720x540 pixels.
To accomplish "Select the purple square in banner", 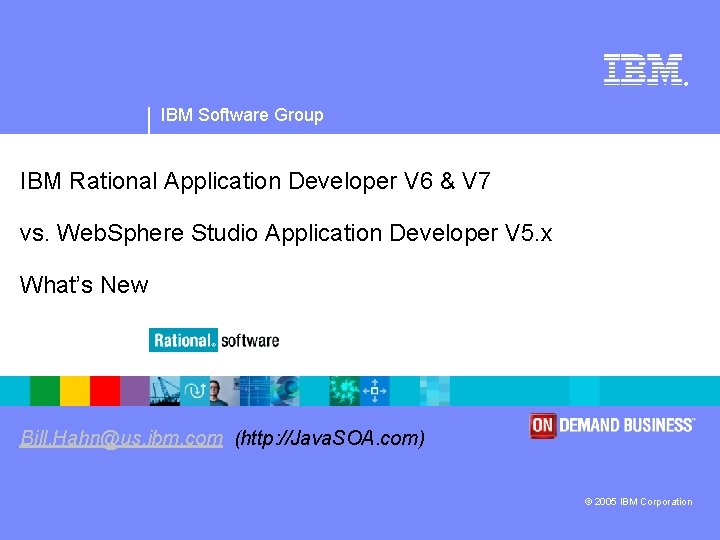I will coord(135,391).
